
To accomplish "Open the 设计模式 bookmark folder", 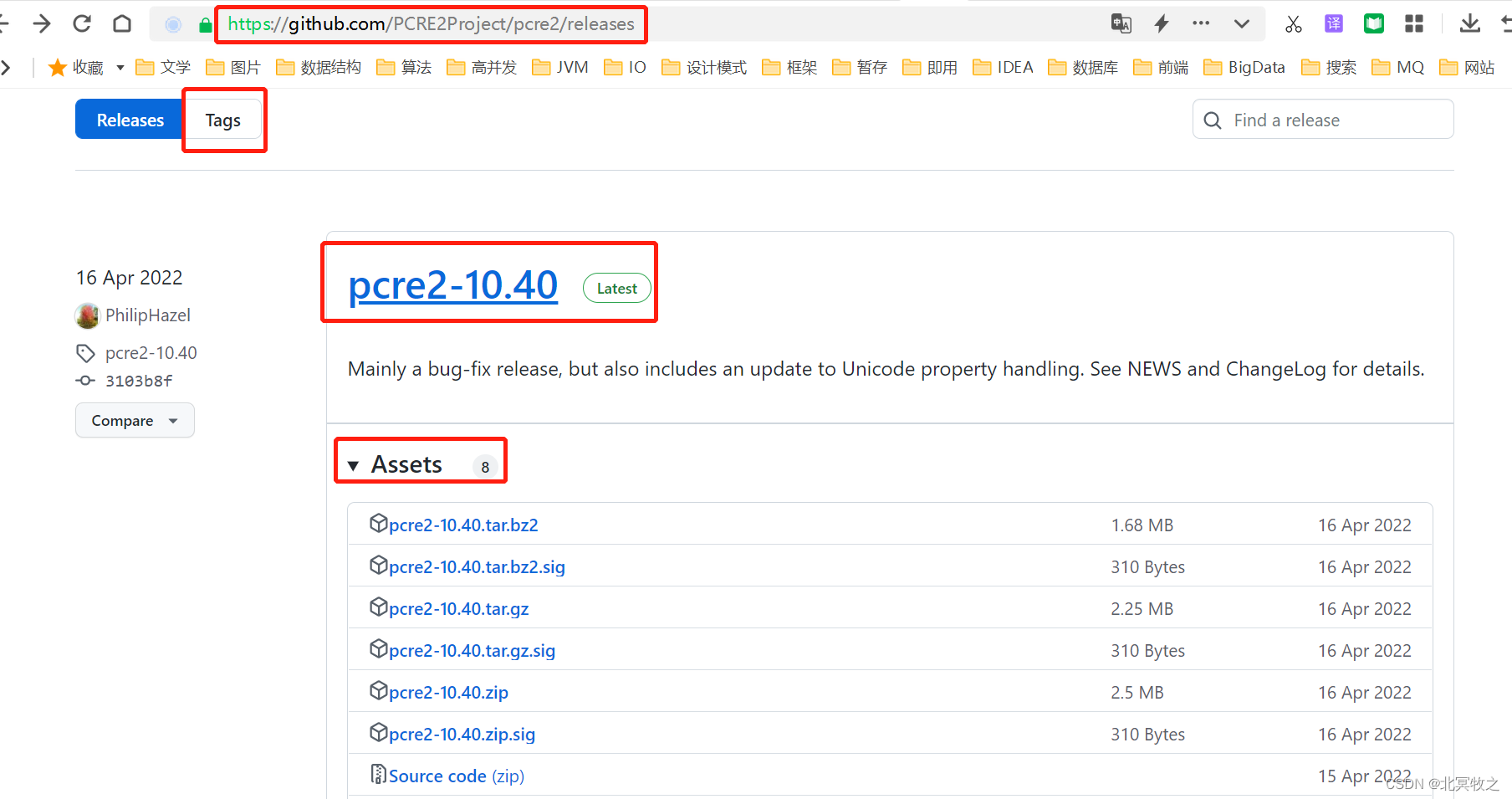I will coord(704,67).
